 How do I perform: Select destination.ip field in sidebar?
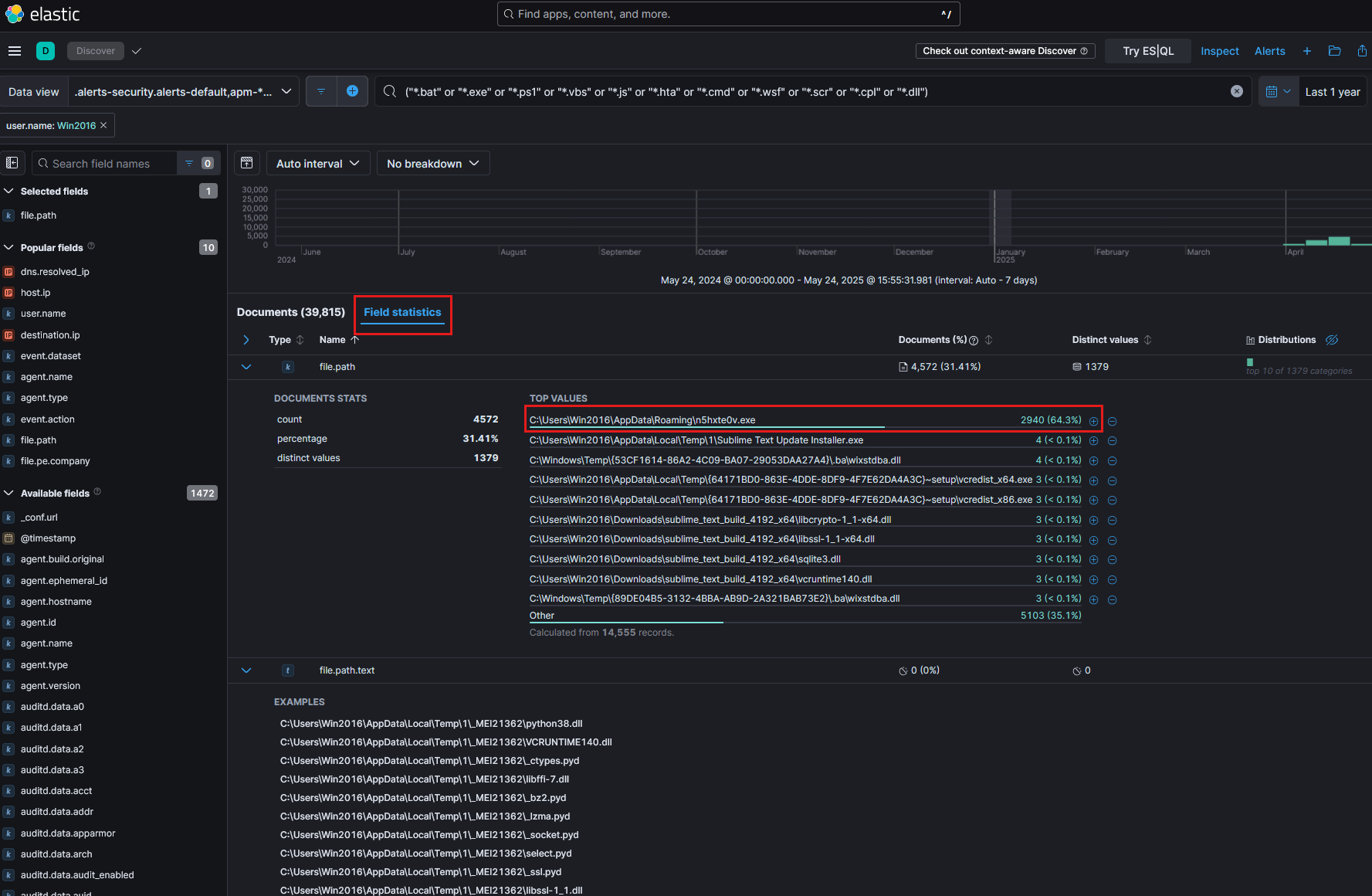(50, 335)
